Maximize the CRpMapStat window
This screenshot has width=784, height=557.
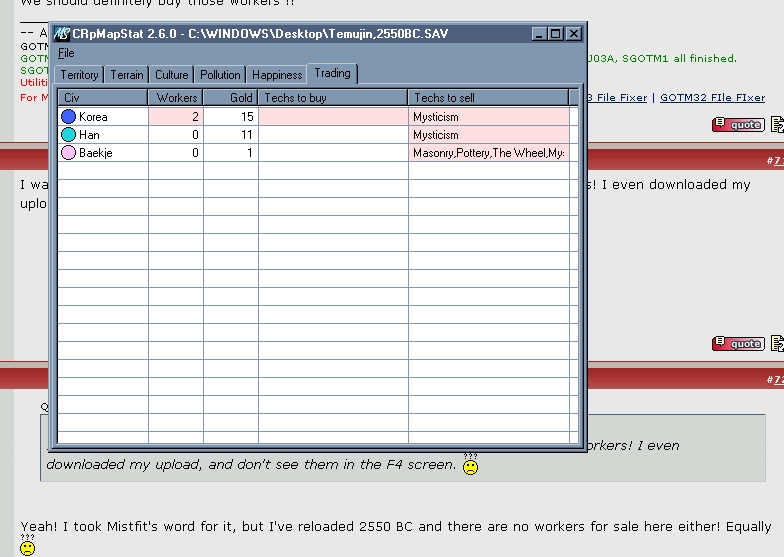click(x=556, y=34)
